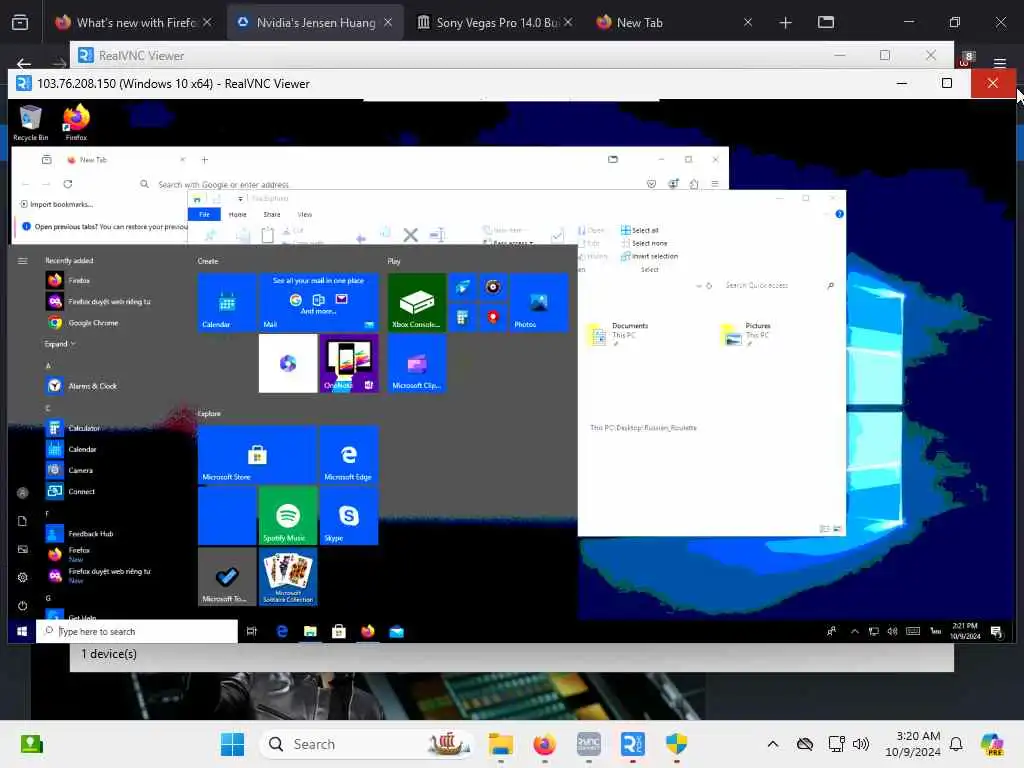The image size is (1024, 768).
Task: Open the Groove Music small tile
Action: click(x=493, y=287)
